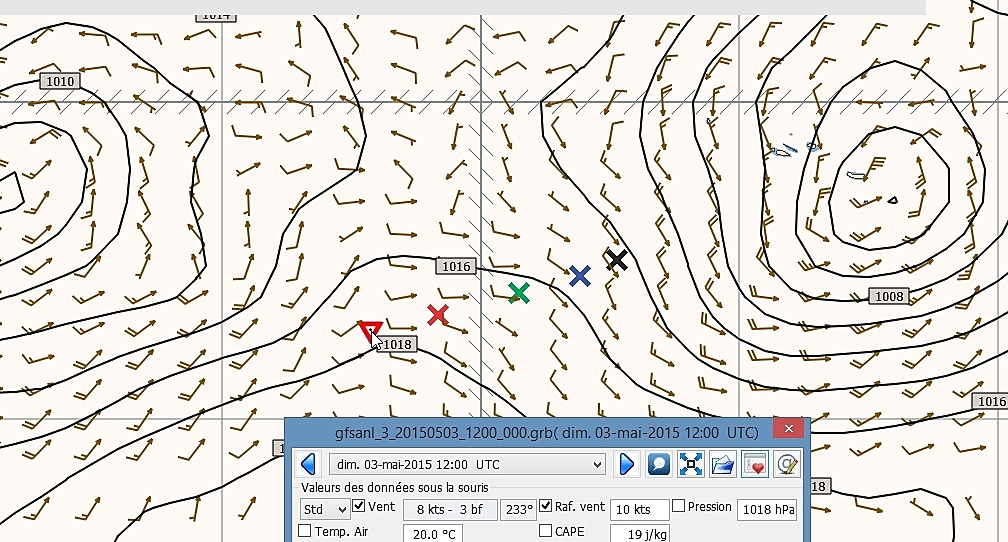
Task: Open the heart calendar icon button
Action: [x=755, y=464]
